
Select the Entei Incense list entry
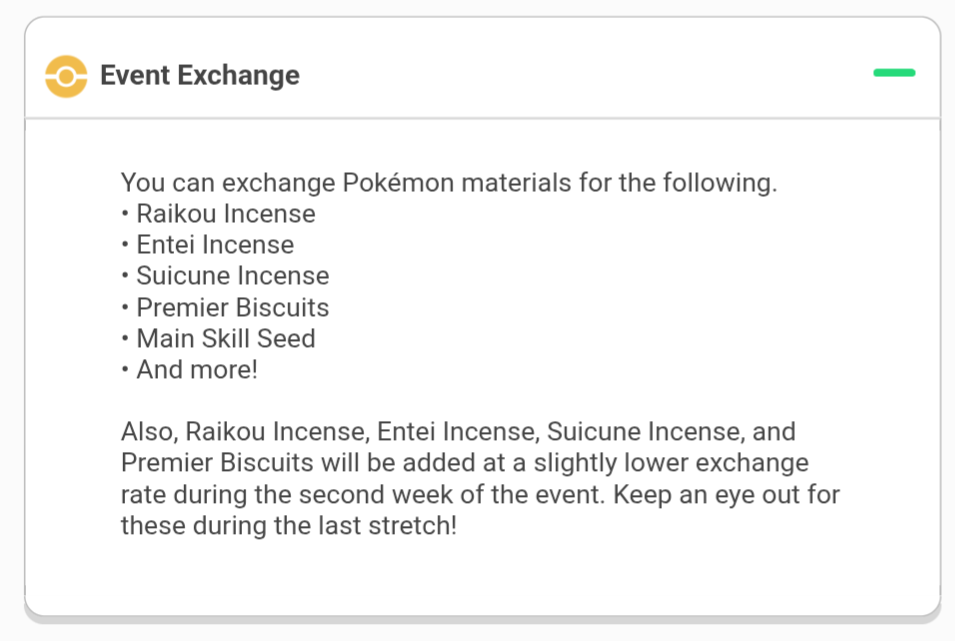click(208, 245)
